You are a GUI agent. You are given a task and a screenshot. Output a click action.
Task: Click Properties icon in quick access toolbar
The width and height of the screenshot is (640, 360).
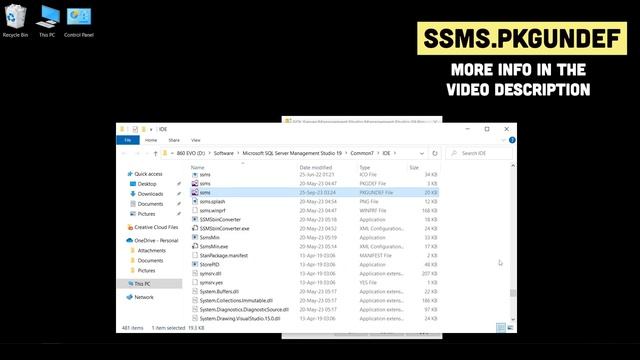[135, 129]
